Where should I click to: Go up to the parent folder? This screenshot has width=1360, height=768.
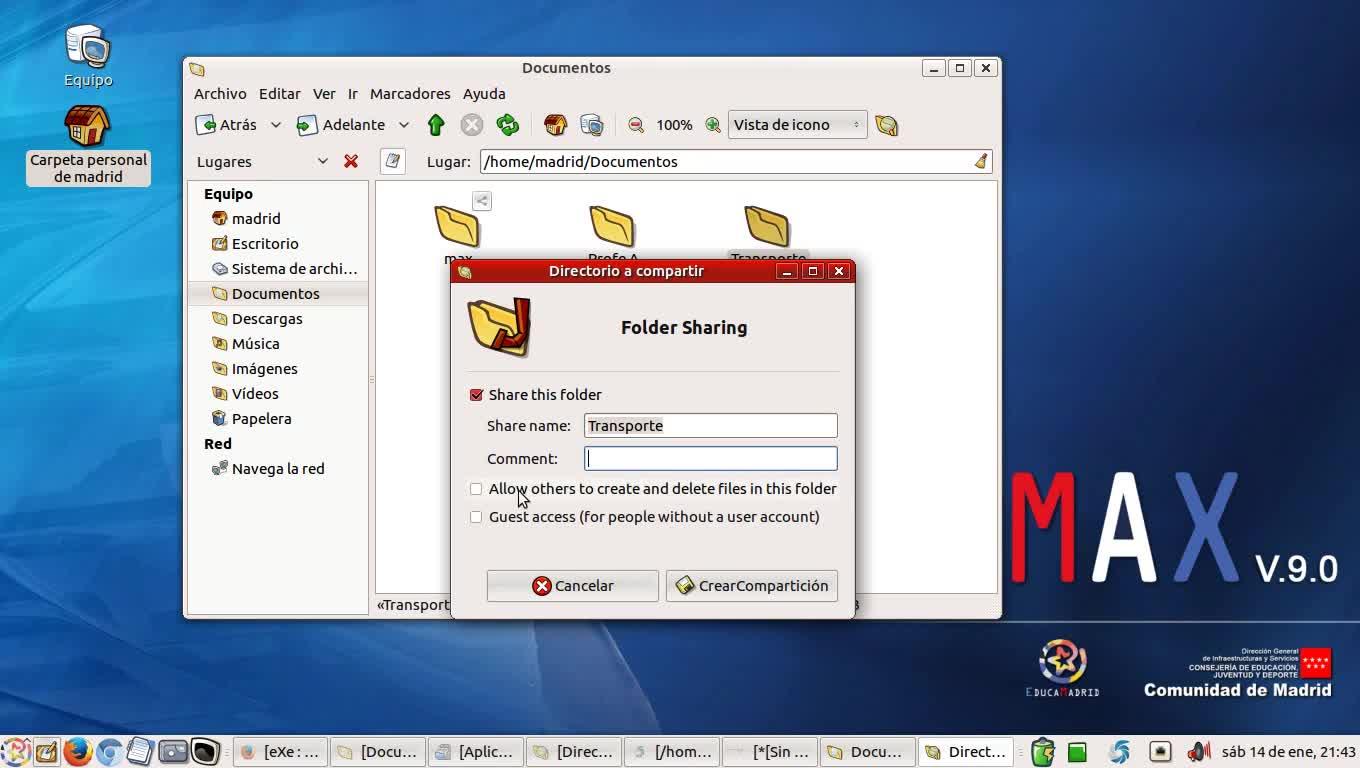(435, 125)
